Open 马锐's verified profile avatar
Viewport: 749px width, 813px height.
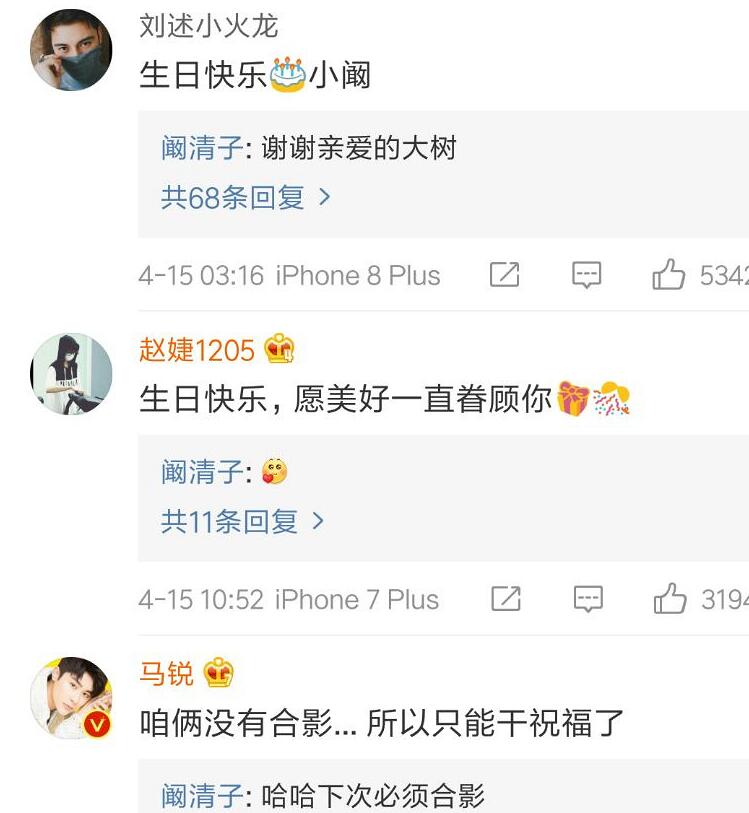pyautogui.click(x=71, y=698)
